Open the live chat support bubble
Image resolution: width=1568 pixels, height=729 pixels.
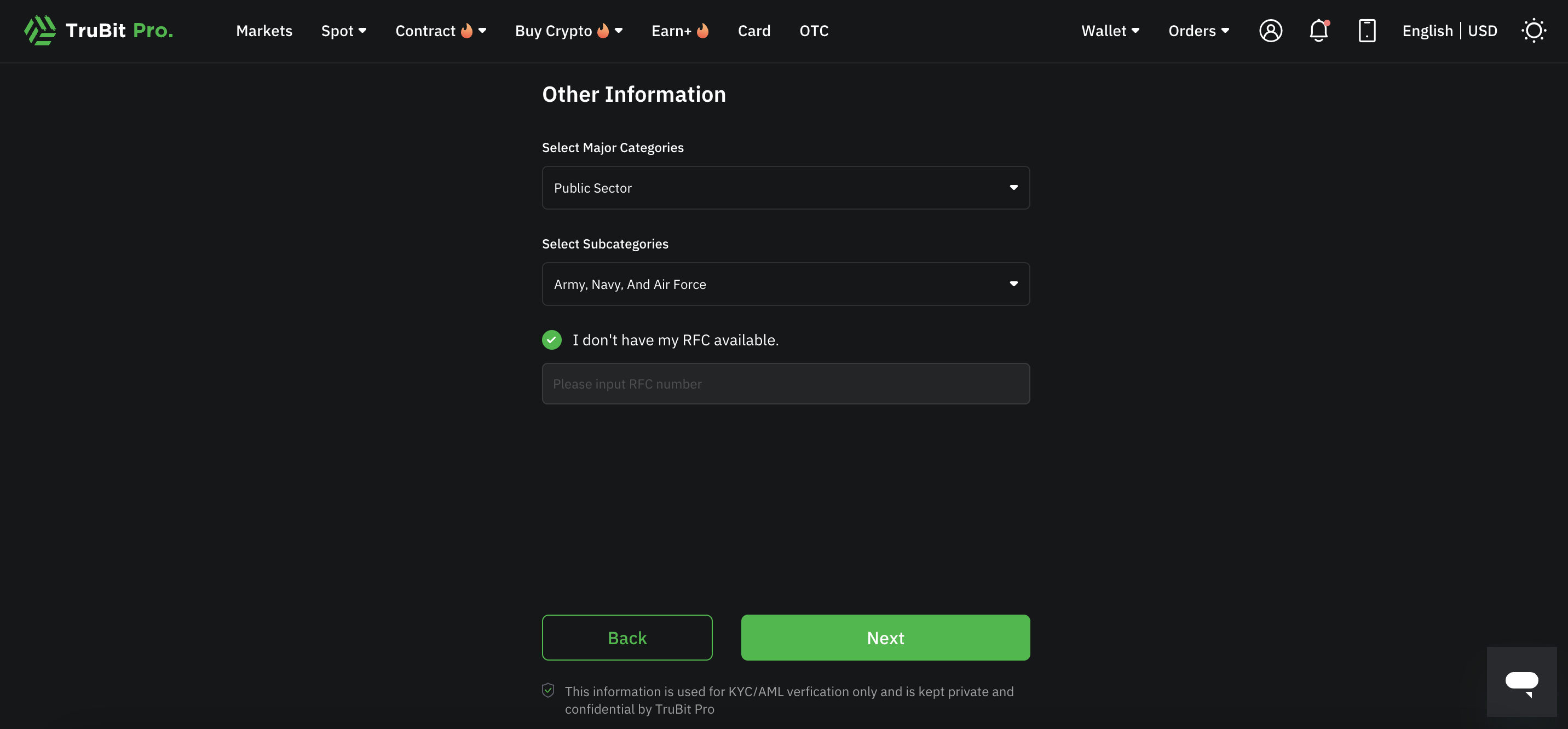coord(1521,681)
